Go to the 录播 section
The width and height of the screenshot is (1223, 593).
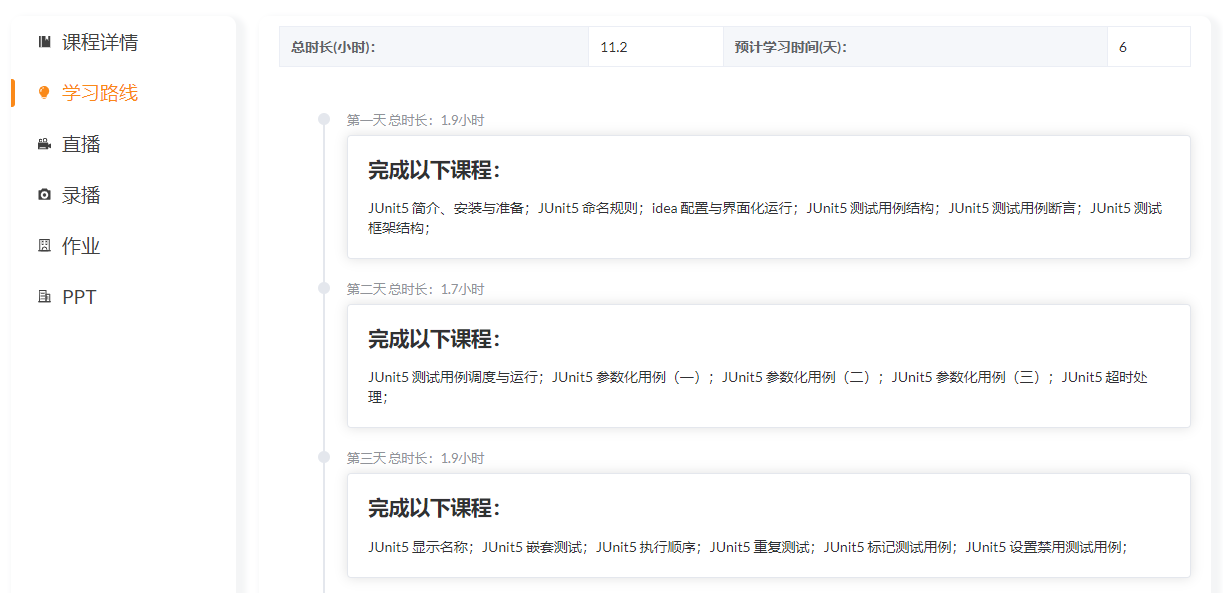click(81, 195)
